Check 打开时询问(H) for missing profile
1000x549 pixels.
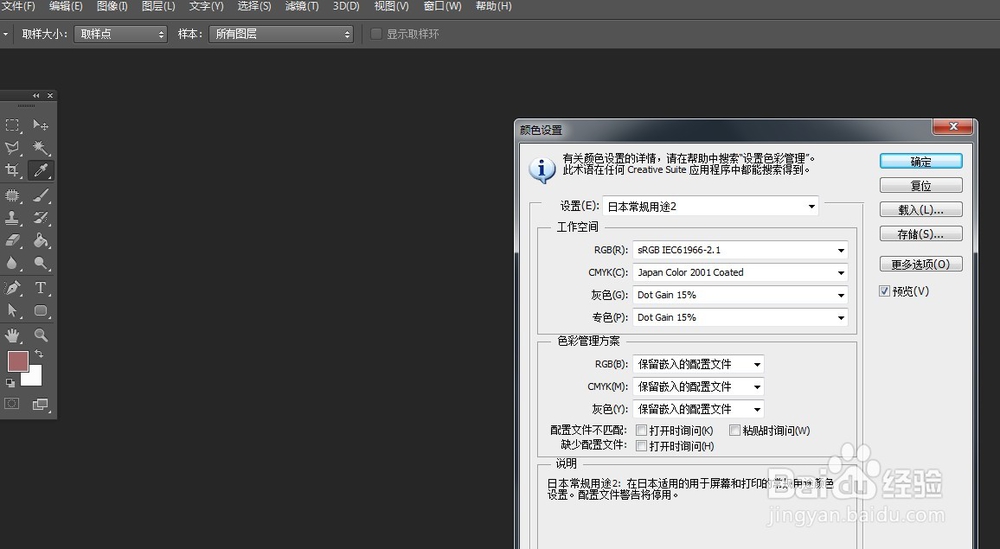(x=642, y=446)
